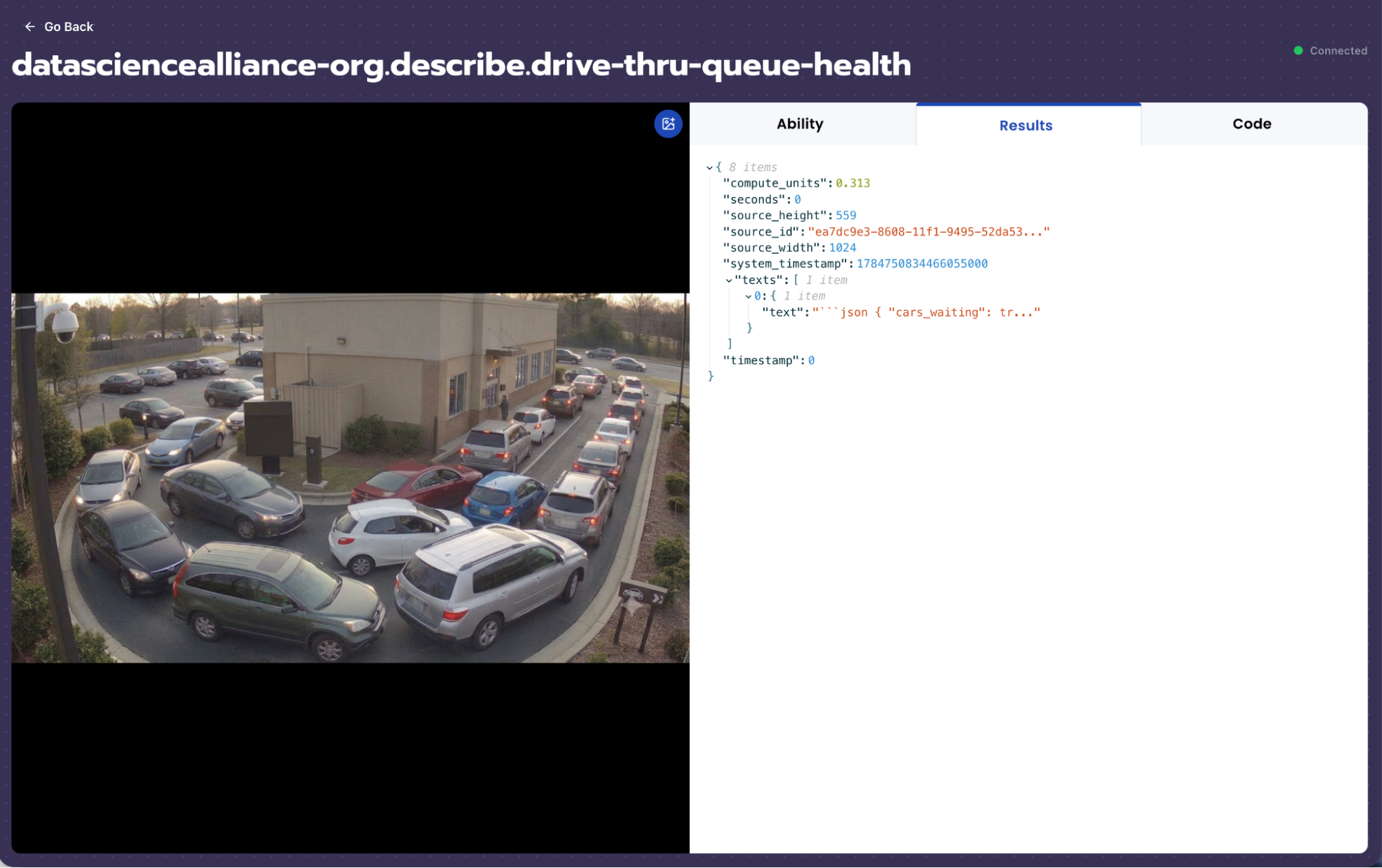Image resolution: width=1382 pixels, height=868 pixels.
Task: Click the page title drive-thru-queue-health
Action: [x=461, y=64]
